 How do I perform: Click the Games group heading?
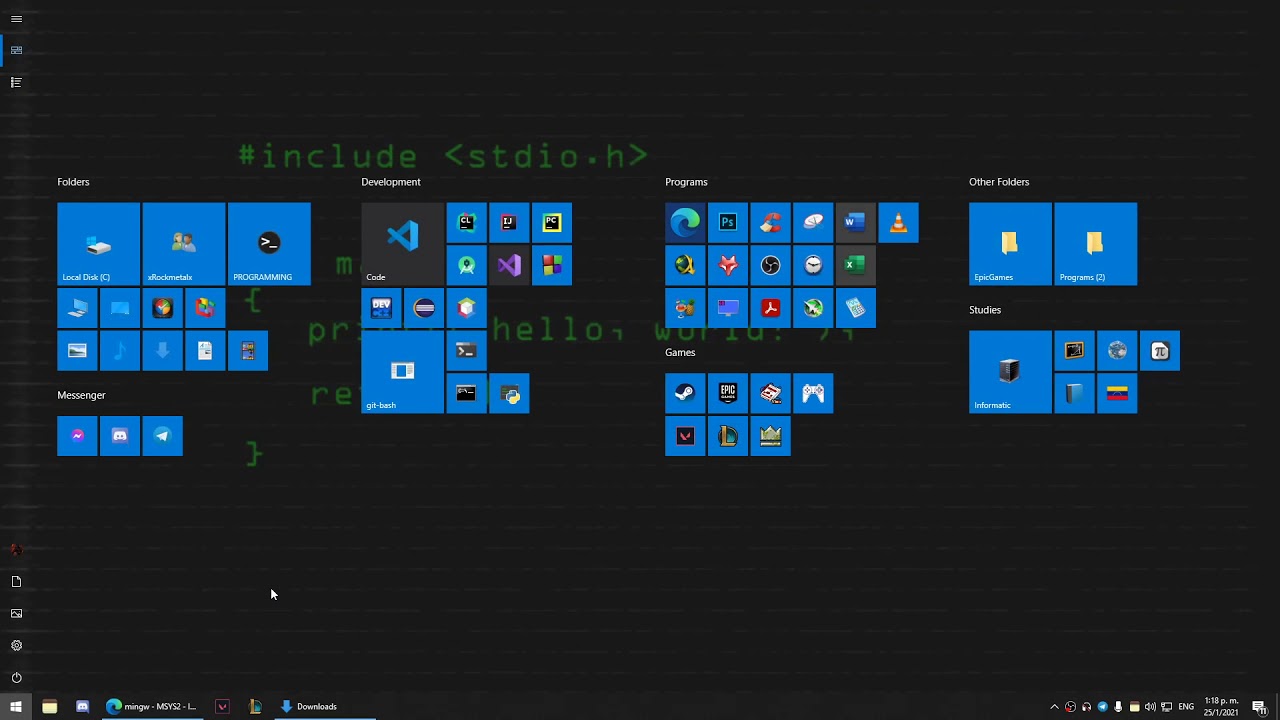pyautogui.click(x=680, y=352)
